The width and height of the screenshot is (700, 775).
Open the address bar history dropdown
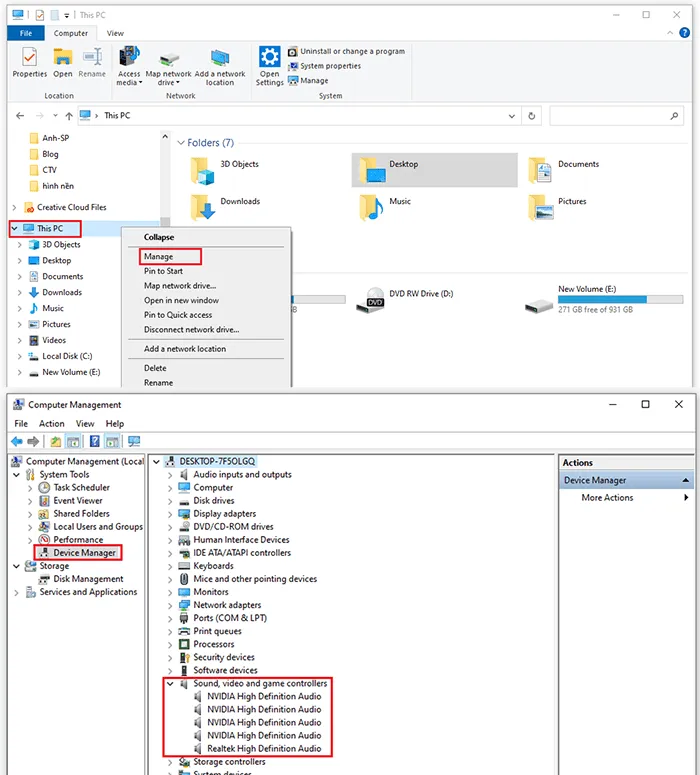tap(512, 116)
